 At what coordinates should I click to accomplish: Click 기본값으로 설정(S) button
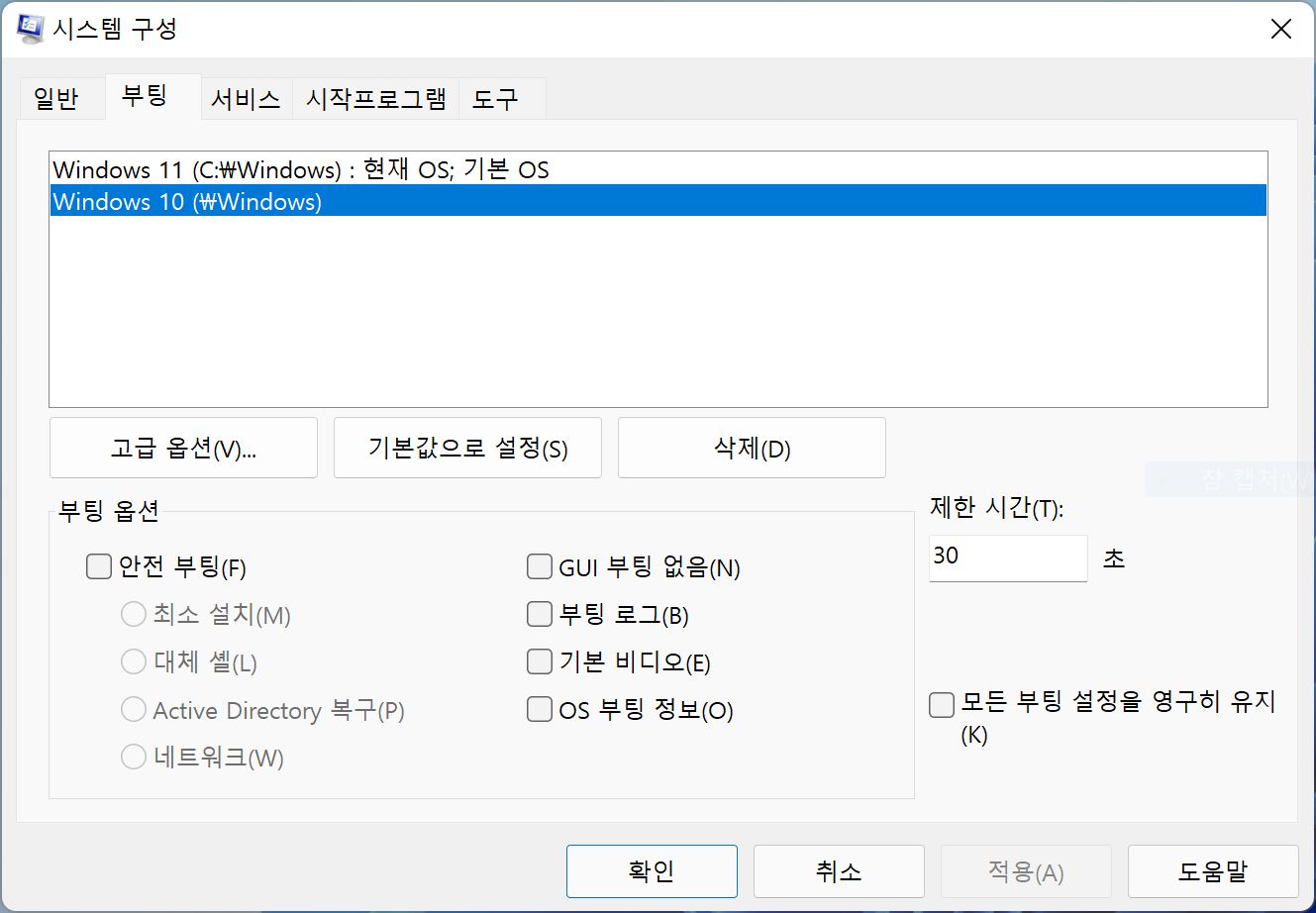pos(467,449)
